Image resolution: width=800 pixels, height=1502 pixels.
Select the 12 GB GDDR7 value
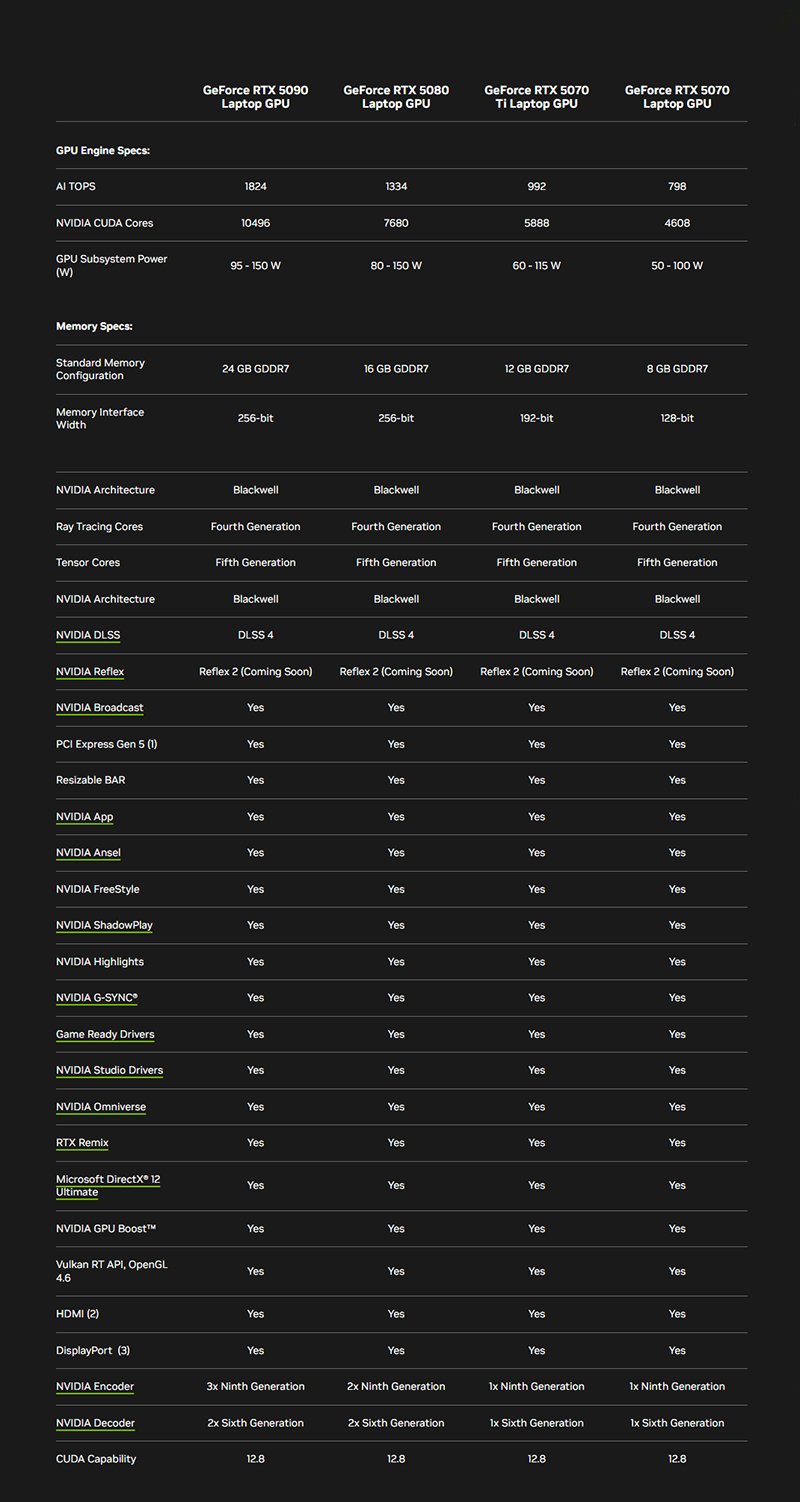[537, 369]
